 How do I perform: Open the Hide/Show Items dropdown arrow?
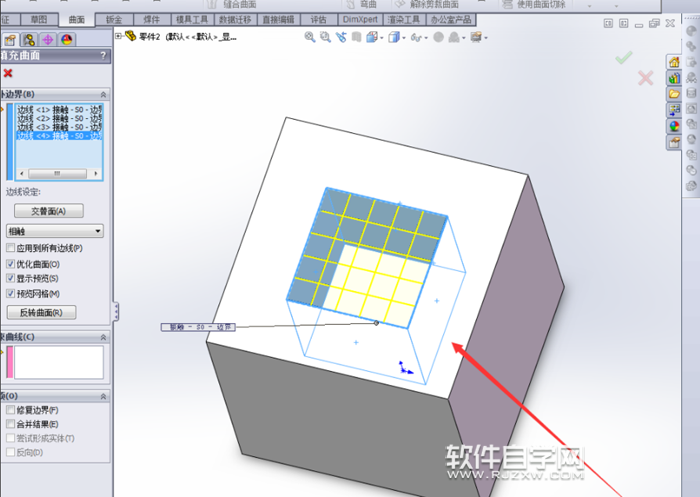[x=426, y=38]
